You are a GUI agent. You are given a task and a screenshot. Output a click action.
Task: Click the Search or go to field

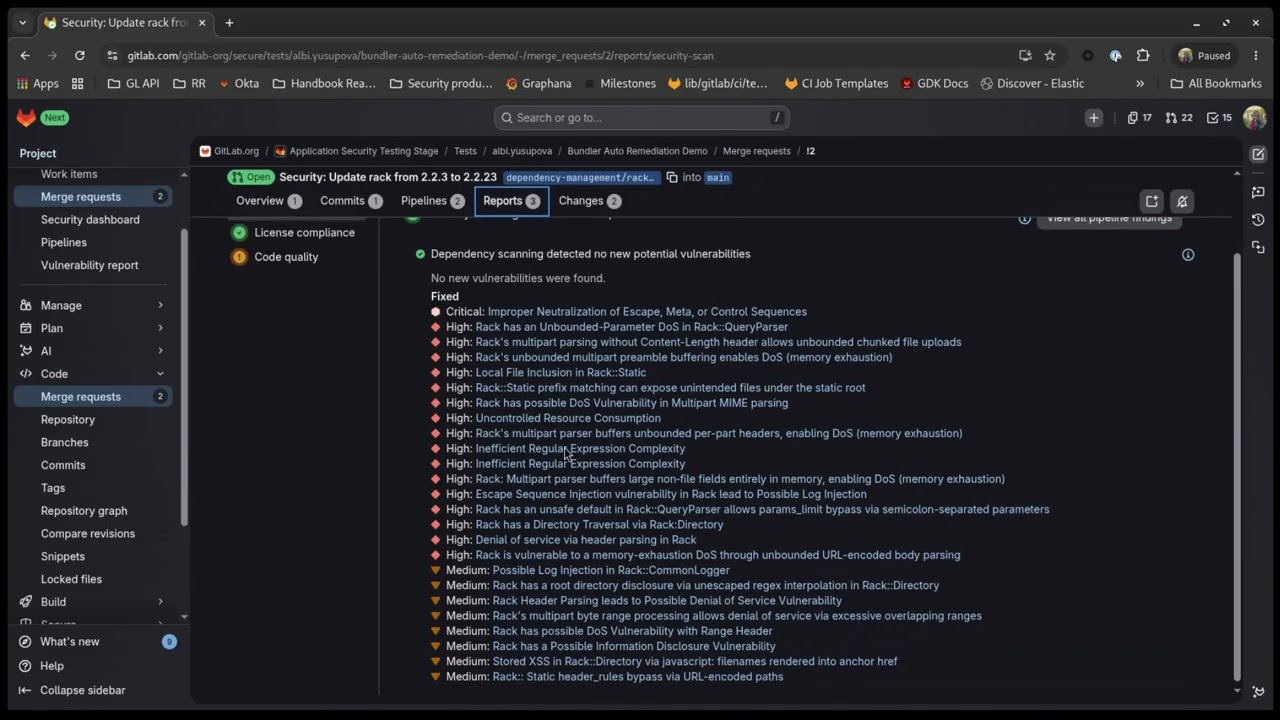(x=642, y=118)
